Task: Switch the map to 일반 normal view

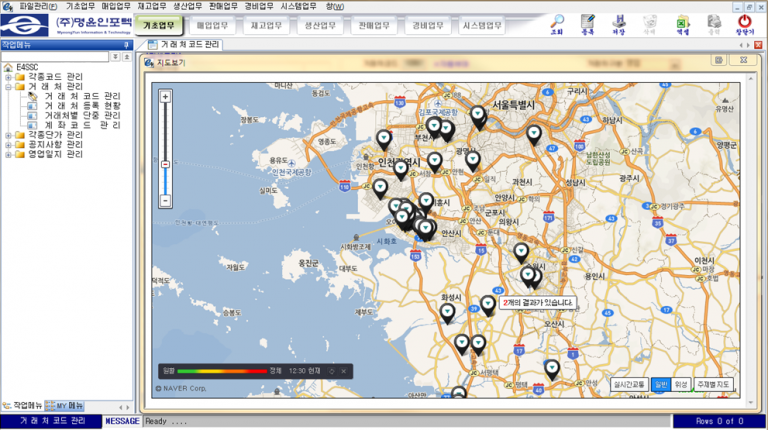Action: click(661, 384)
